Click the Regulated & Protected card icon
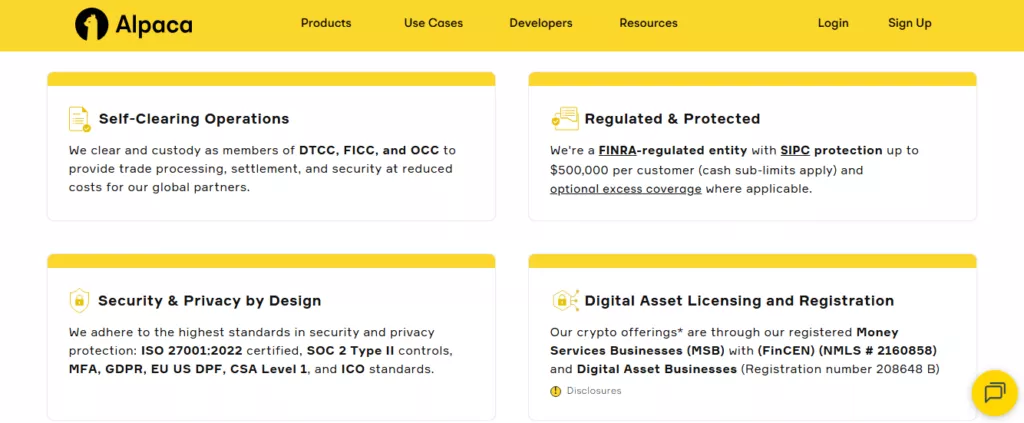 coord(564,119)
